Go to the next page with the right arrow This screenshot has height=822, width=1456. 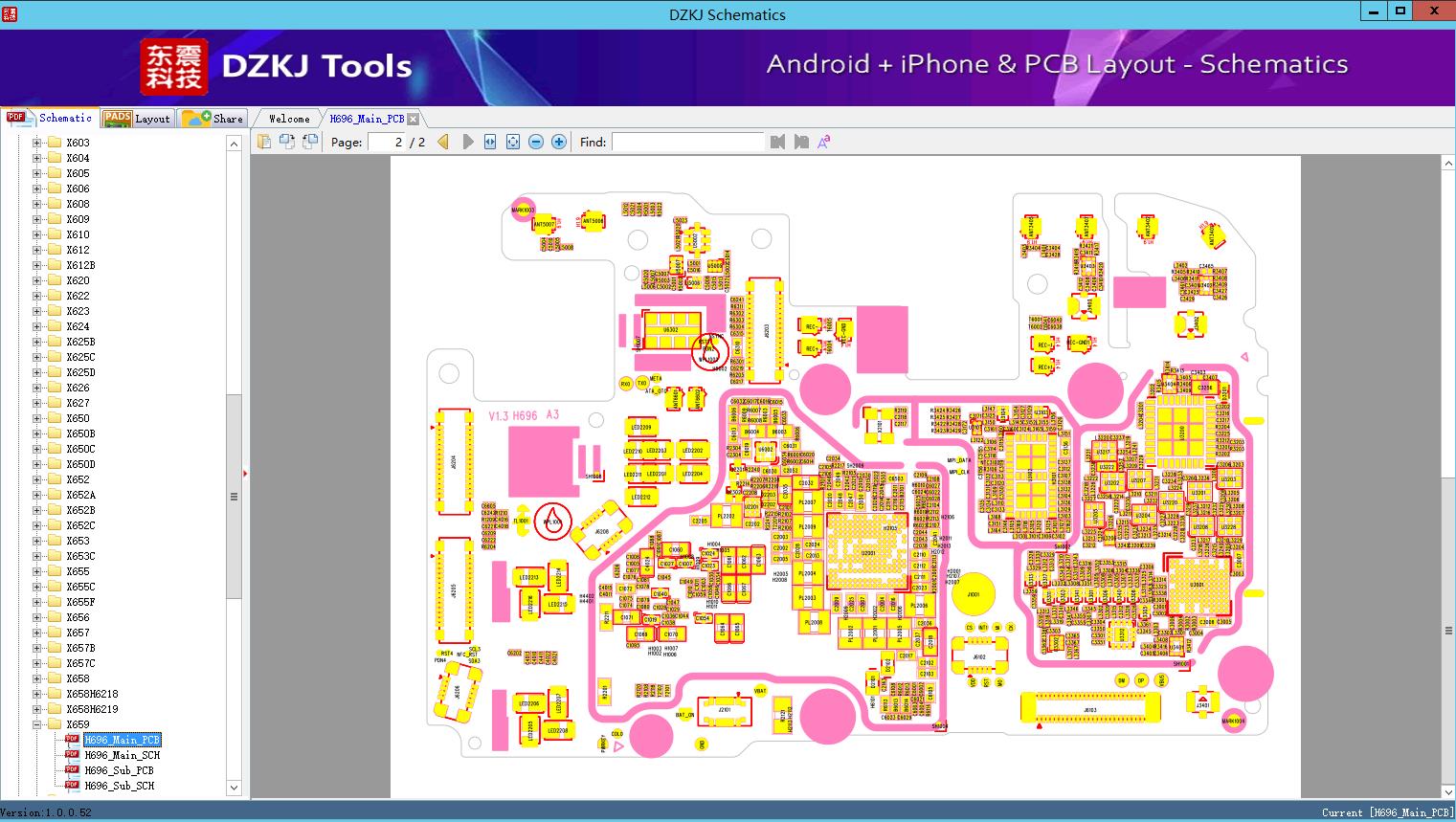click(x=467, y=142)
